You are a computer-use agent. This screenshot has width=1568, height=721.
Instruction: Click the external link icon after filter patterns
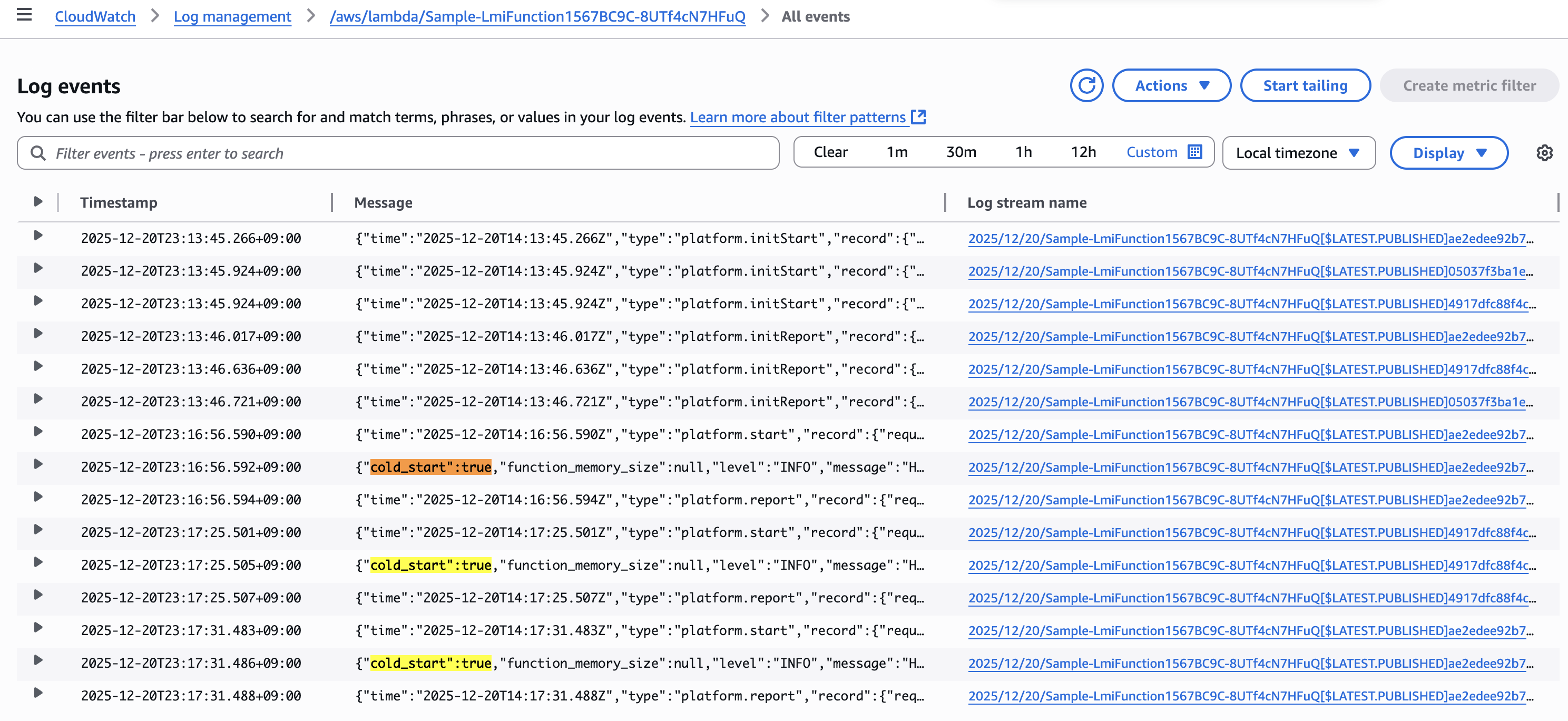click(918, 117)
